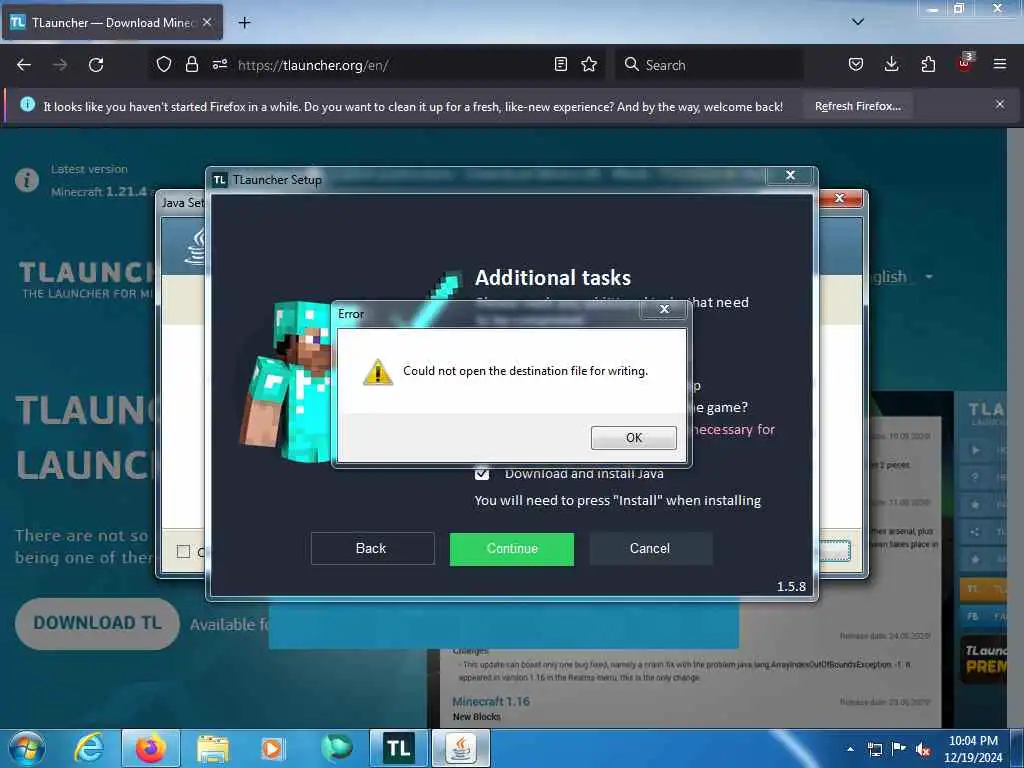Open the Action Center flag icon
Screen dimensions: 1024x768
pyautogui.click(x=899, y=748)
